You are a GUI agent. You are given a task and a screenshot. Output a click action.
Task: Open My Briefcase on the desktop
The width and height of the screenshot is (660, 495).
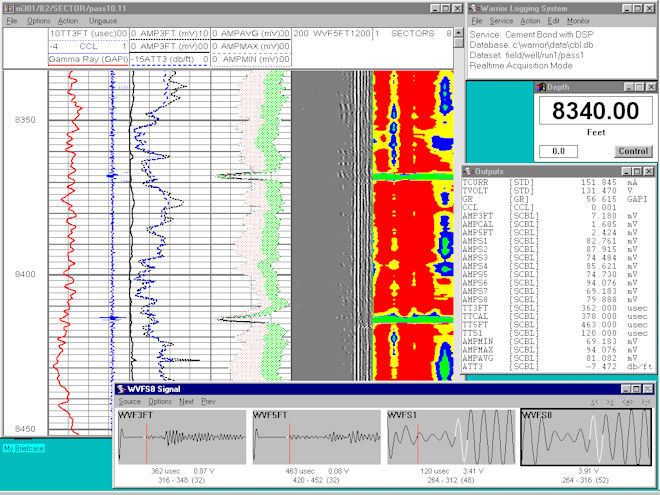click(25, 446)
